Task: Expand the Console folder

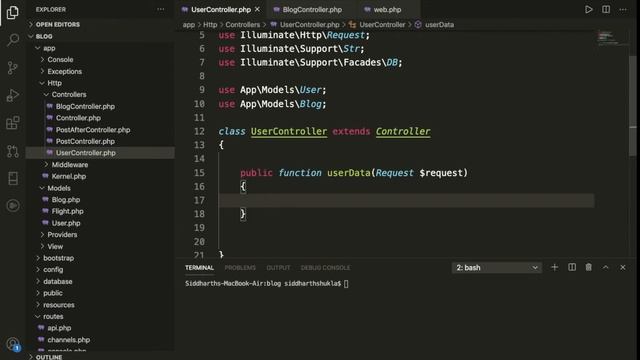Action: [100, 60]
